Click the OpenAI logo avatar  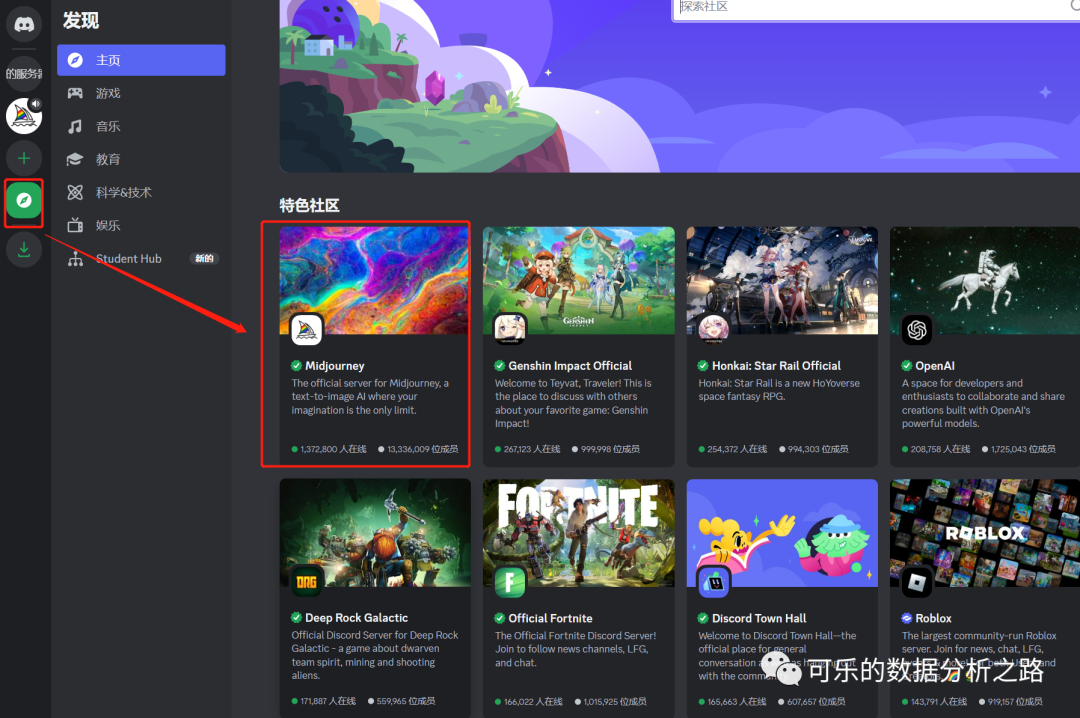pos(917,330)
